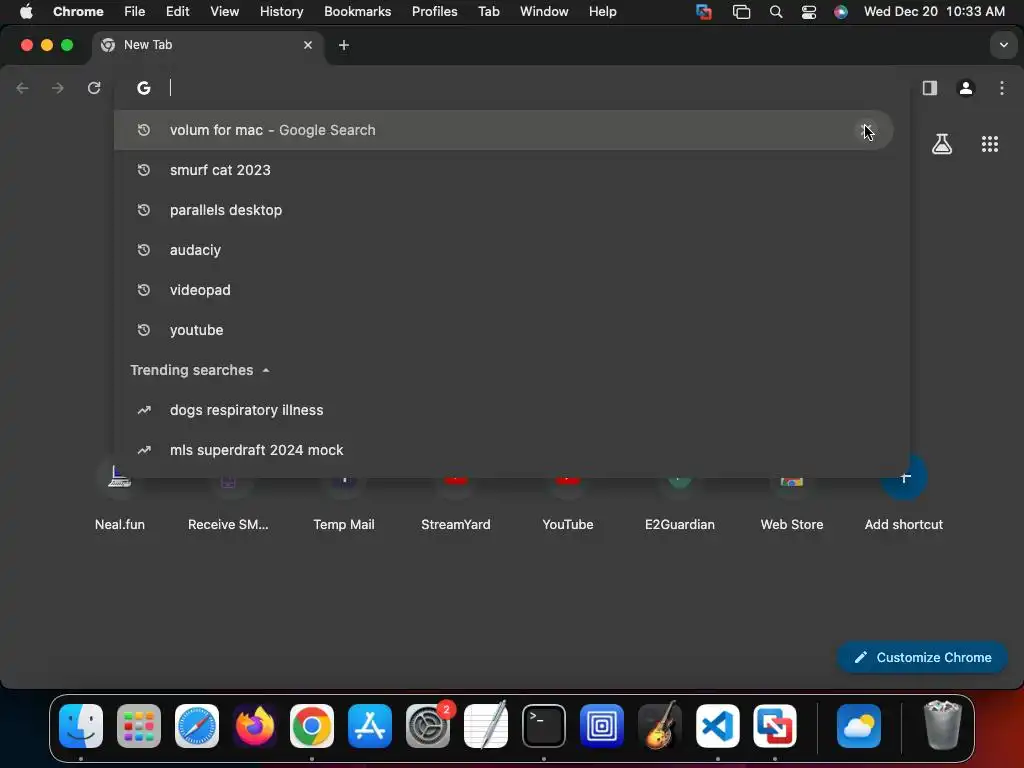Collapse the Trending searches section
Screen dimensions: 1024x768
266,370
